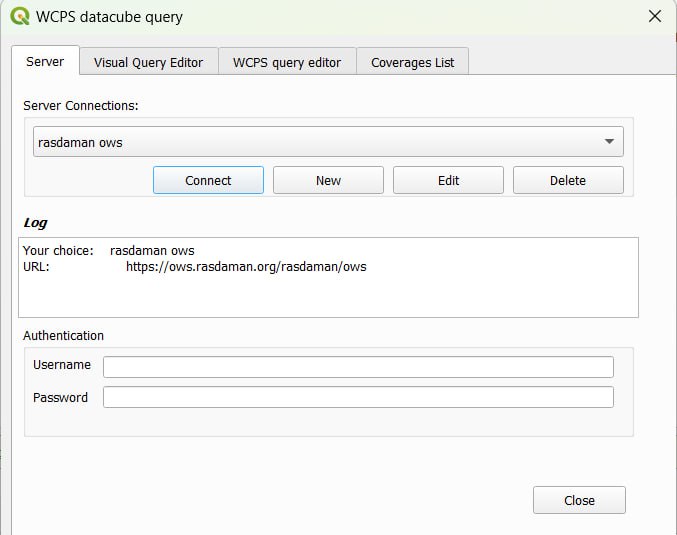Delete the selected server connection

tap(568, 180)
